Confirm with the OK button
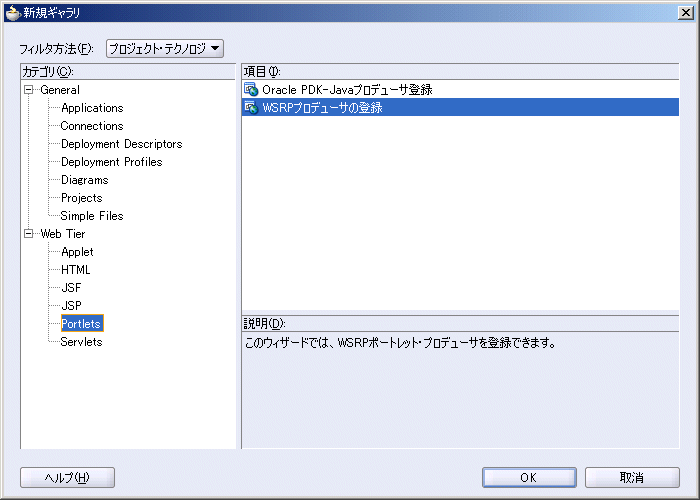 [529, 478]
